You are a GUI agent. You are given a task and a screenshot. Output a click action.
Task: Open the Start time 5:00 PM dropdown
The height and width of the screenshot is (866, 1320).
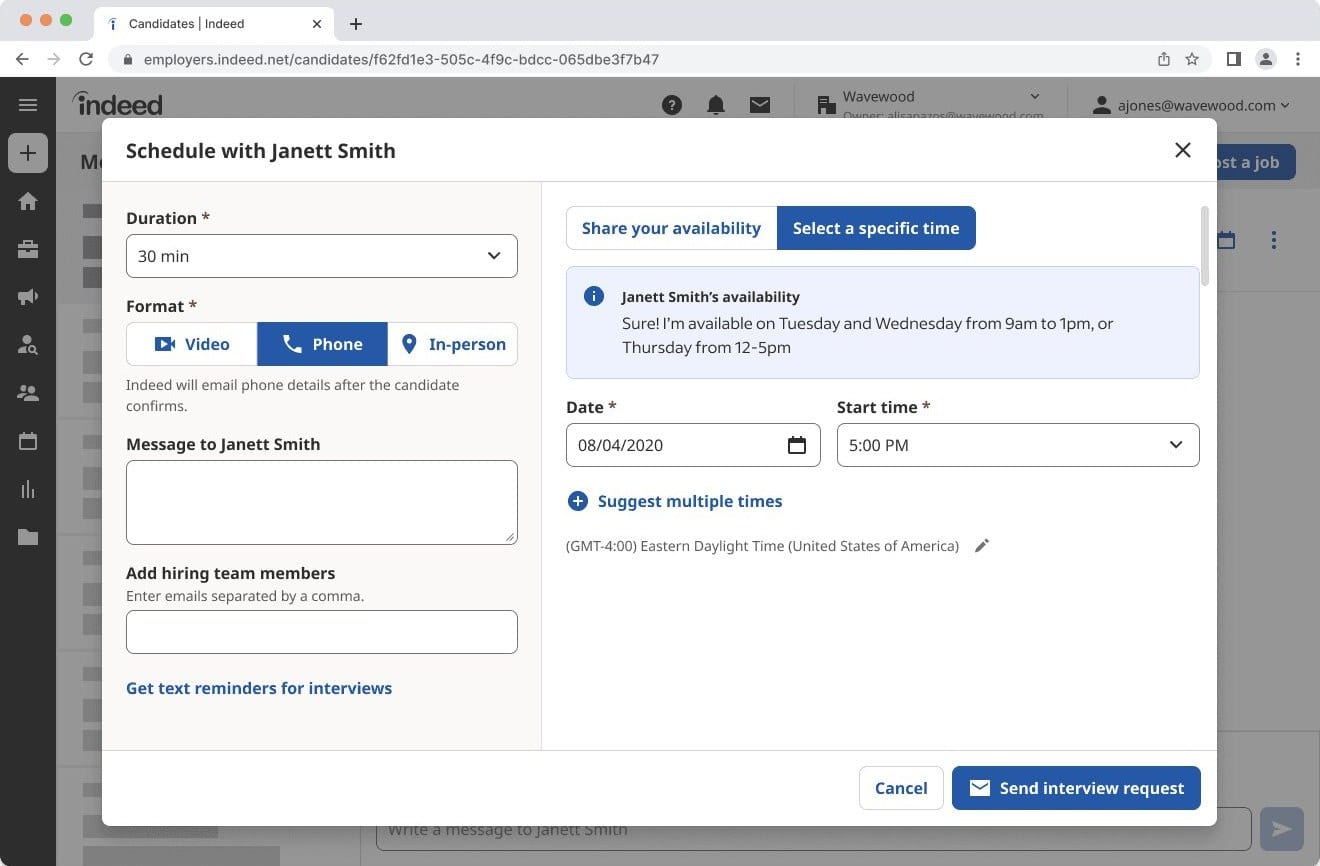pos(1018,445)
